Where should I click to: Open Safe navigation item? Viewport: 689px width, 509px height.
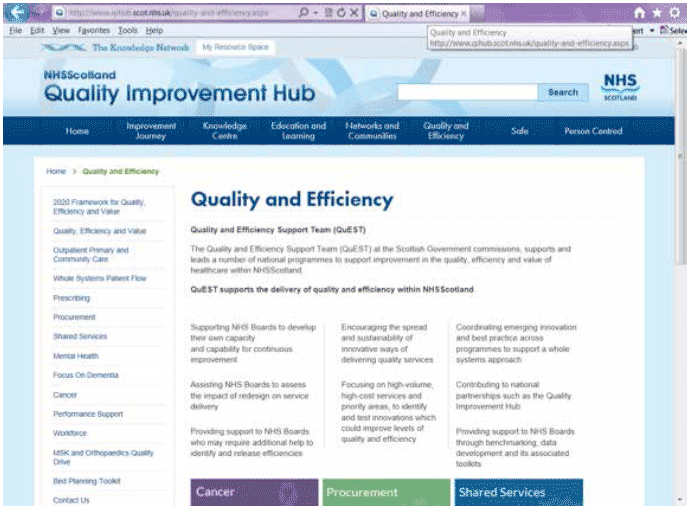point(519,131)
